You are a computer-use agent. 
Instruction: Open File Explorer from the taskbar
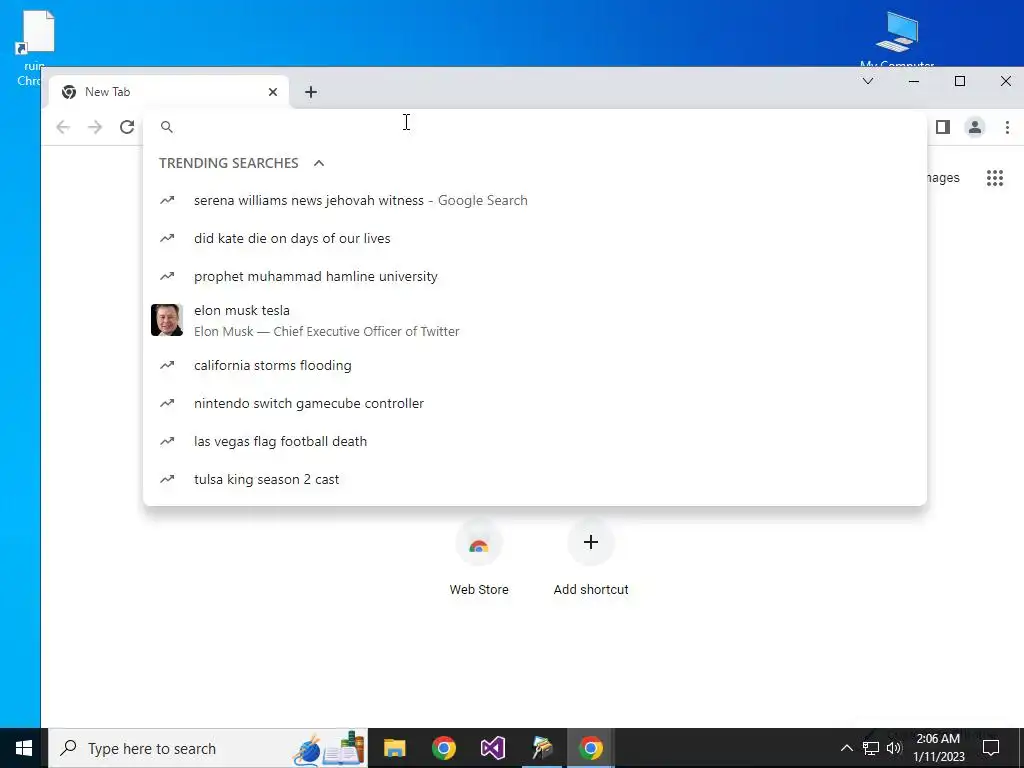click(394, 748)
